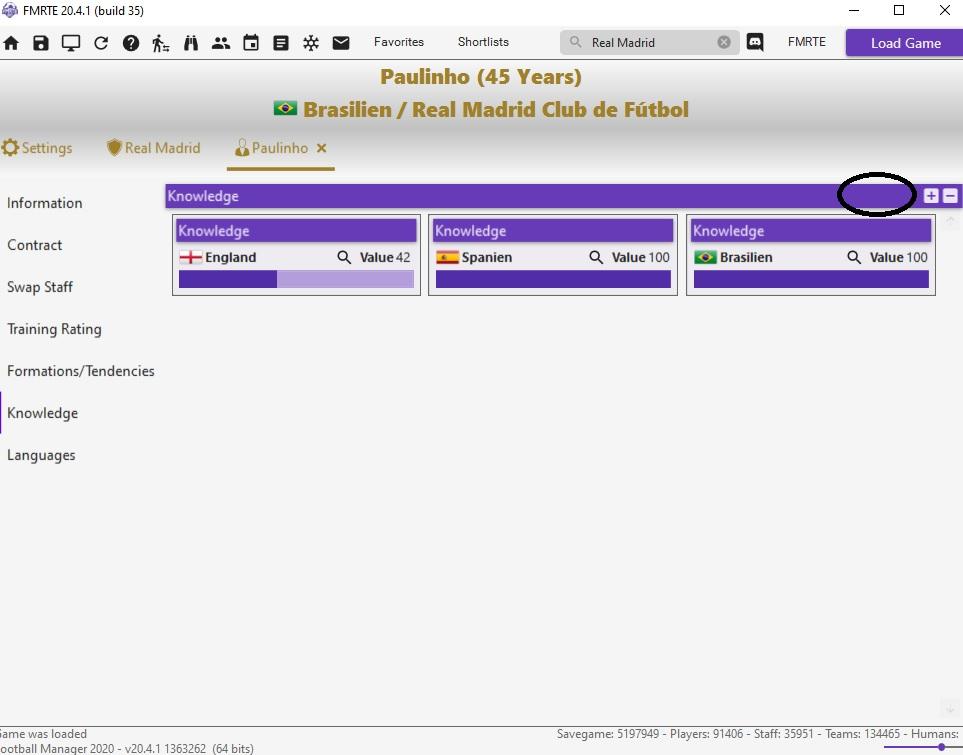Open the chat bubble icon
The height and width of the screenshot is (755, 963).
click(x=755, y=42)
